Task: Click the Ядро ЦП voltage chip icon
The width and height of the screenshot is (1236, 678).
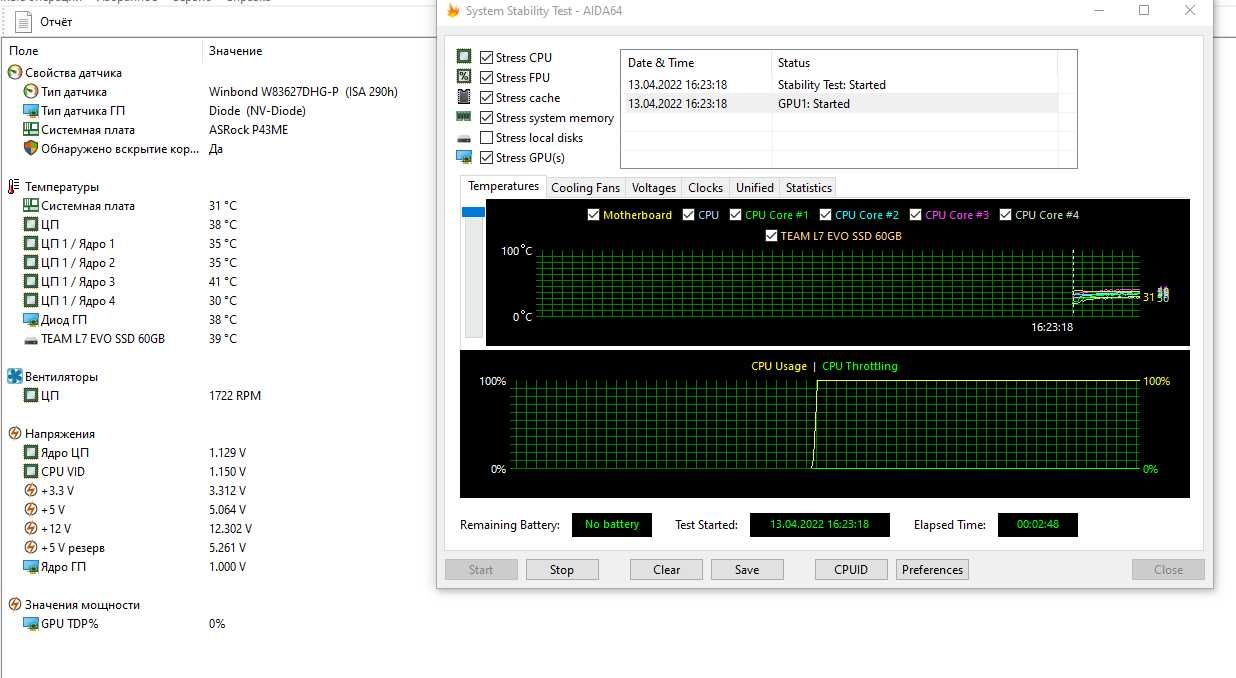Action: click(x=31, y=453)
